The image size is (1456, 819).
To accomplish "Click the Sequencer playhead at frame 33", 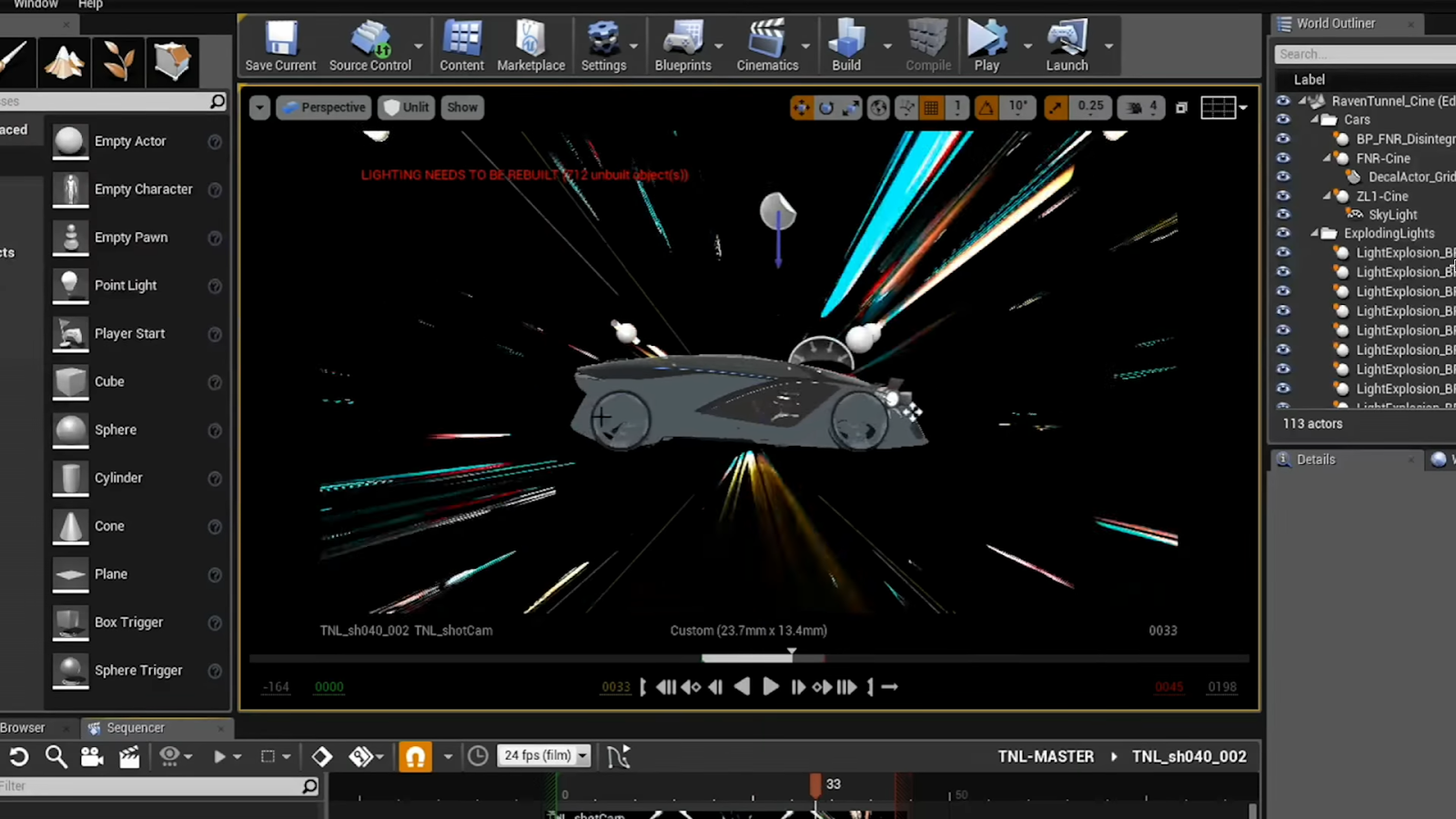I will 815,784.
